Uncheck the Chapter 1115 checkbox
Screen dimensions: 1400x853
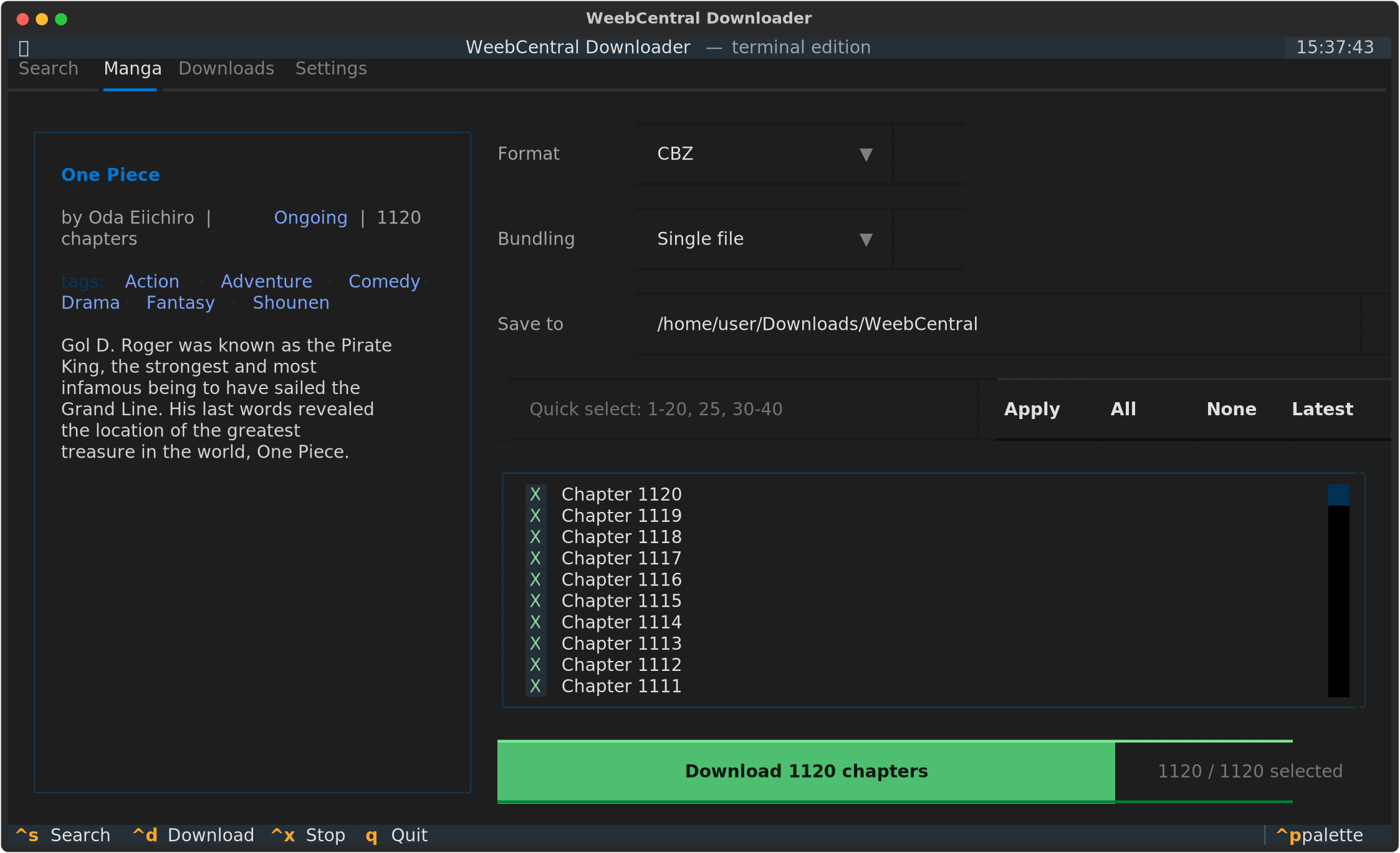pyautogui.click(x=535, y=600)
